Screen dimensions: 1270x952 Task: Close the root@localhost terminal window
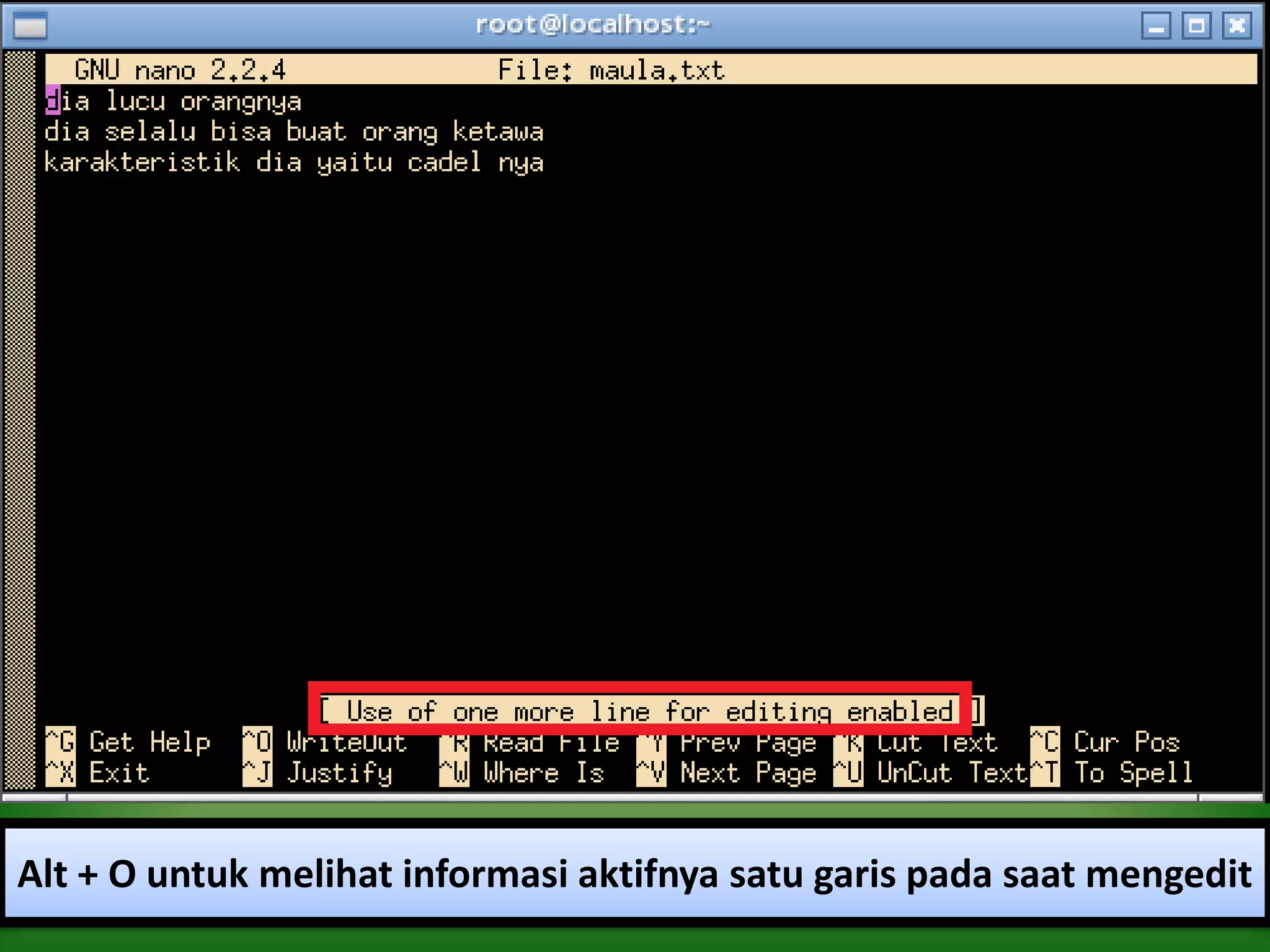(x=1237, y=26)
